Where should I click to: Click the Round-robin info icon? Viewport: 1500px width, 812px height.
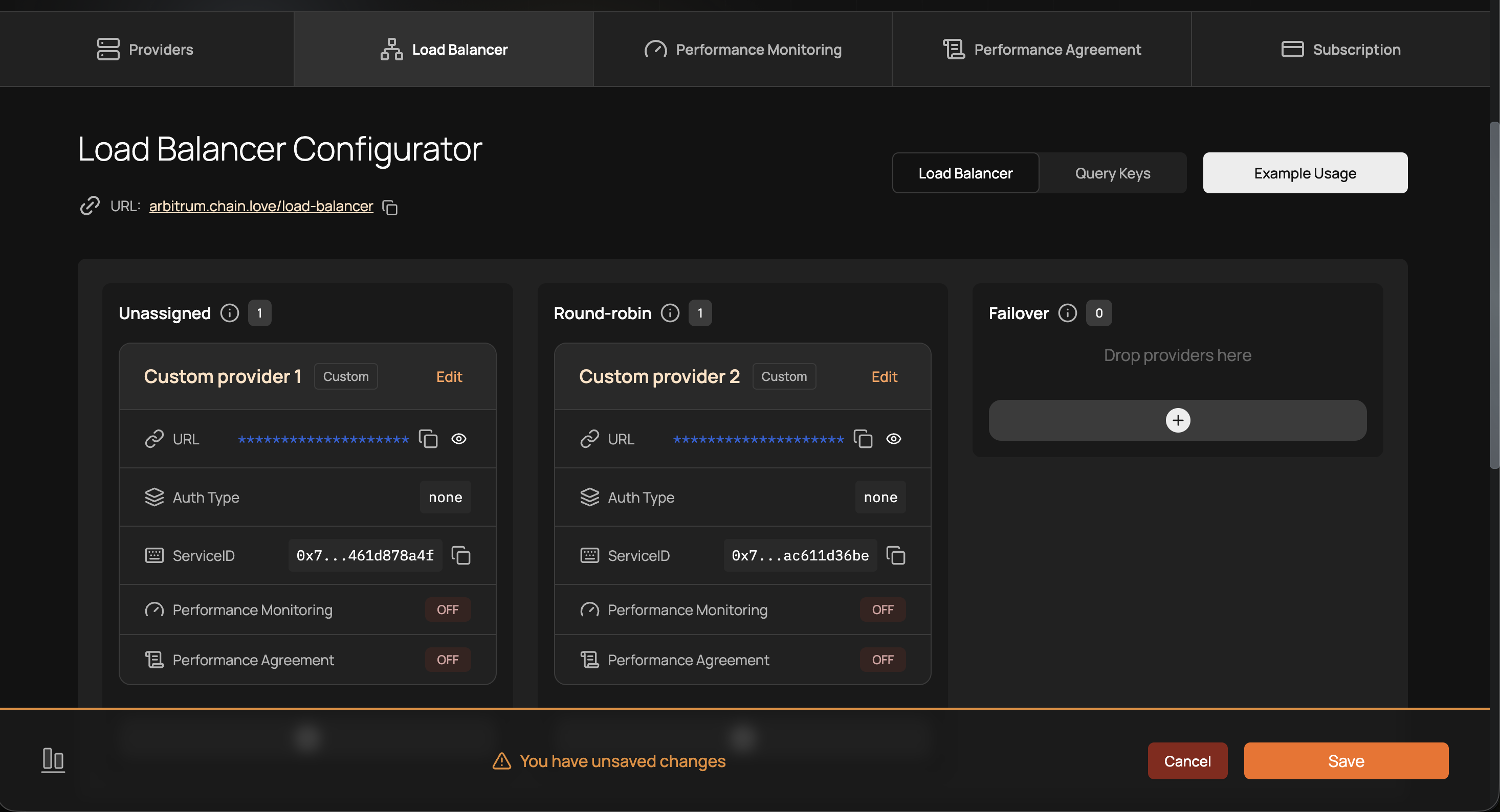[670, 313]
